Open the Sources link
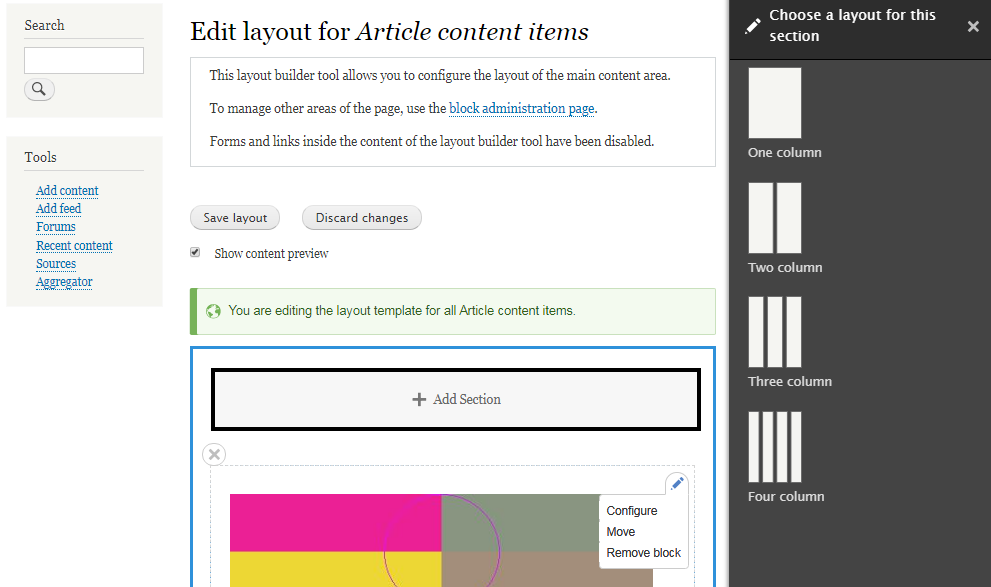The height and width of the screenshot is (587, 991). tap(56, 263)
